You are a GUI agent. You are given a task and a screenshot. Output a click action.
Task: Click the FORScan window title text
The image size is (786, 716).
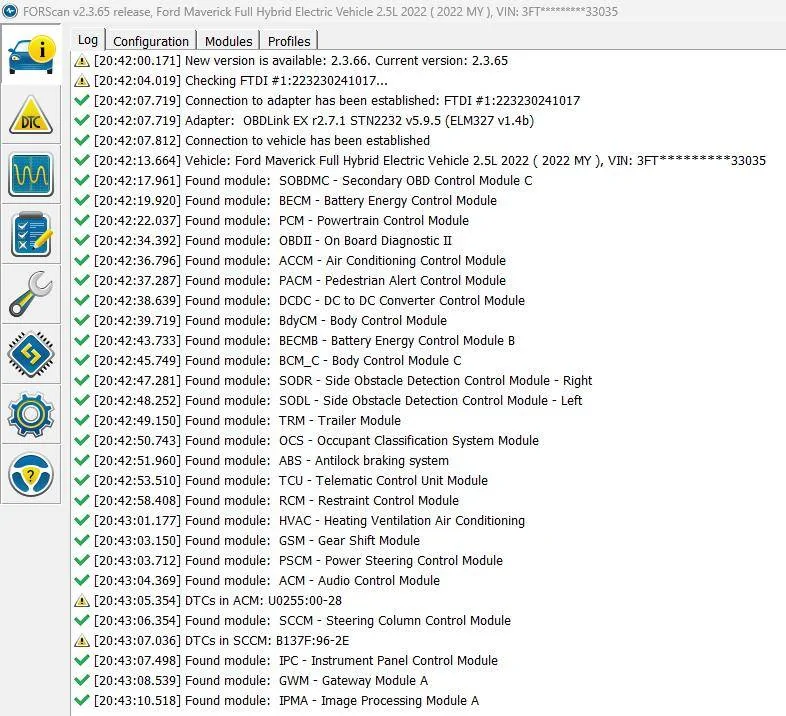pos(320,12)
